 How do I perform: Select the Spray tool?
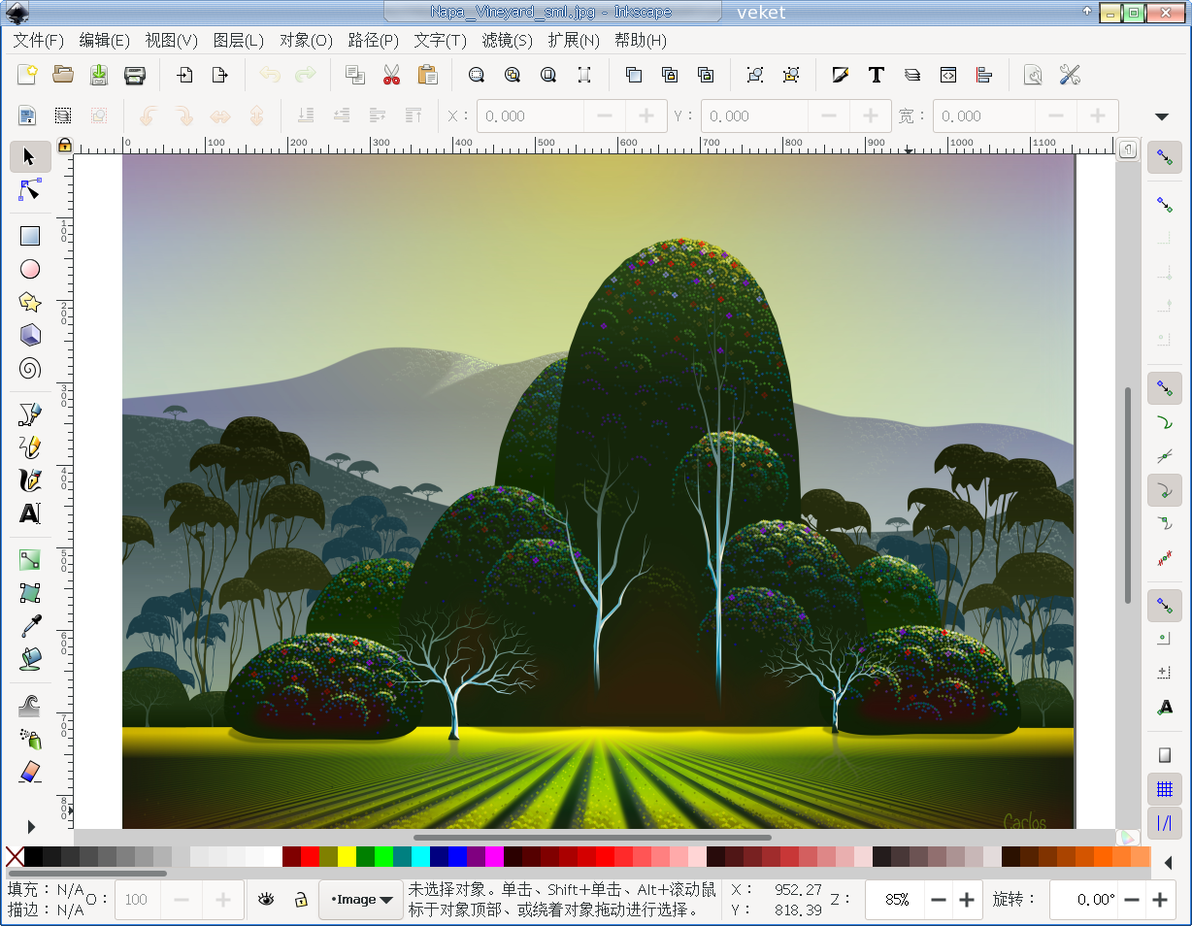coord(30,738)
